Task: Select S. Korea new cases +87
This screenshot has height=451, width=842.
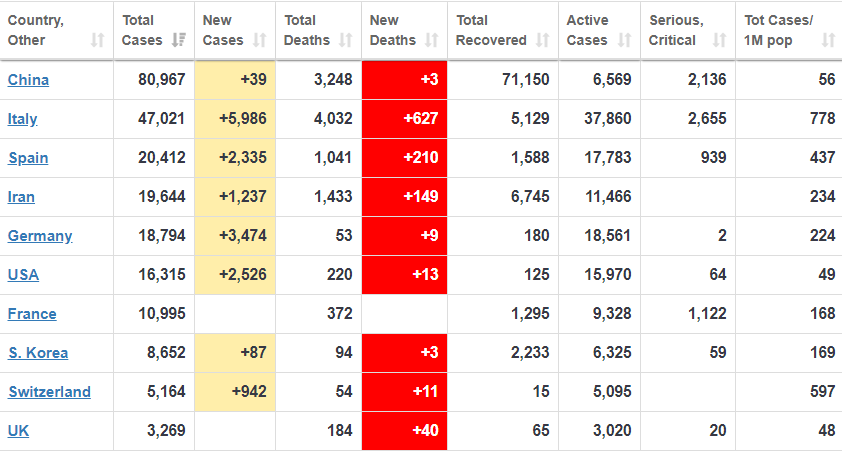Action: [253, 353]
